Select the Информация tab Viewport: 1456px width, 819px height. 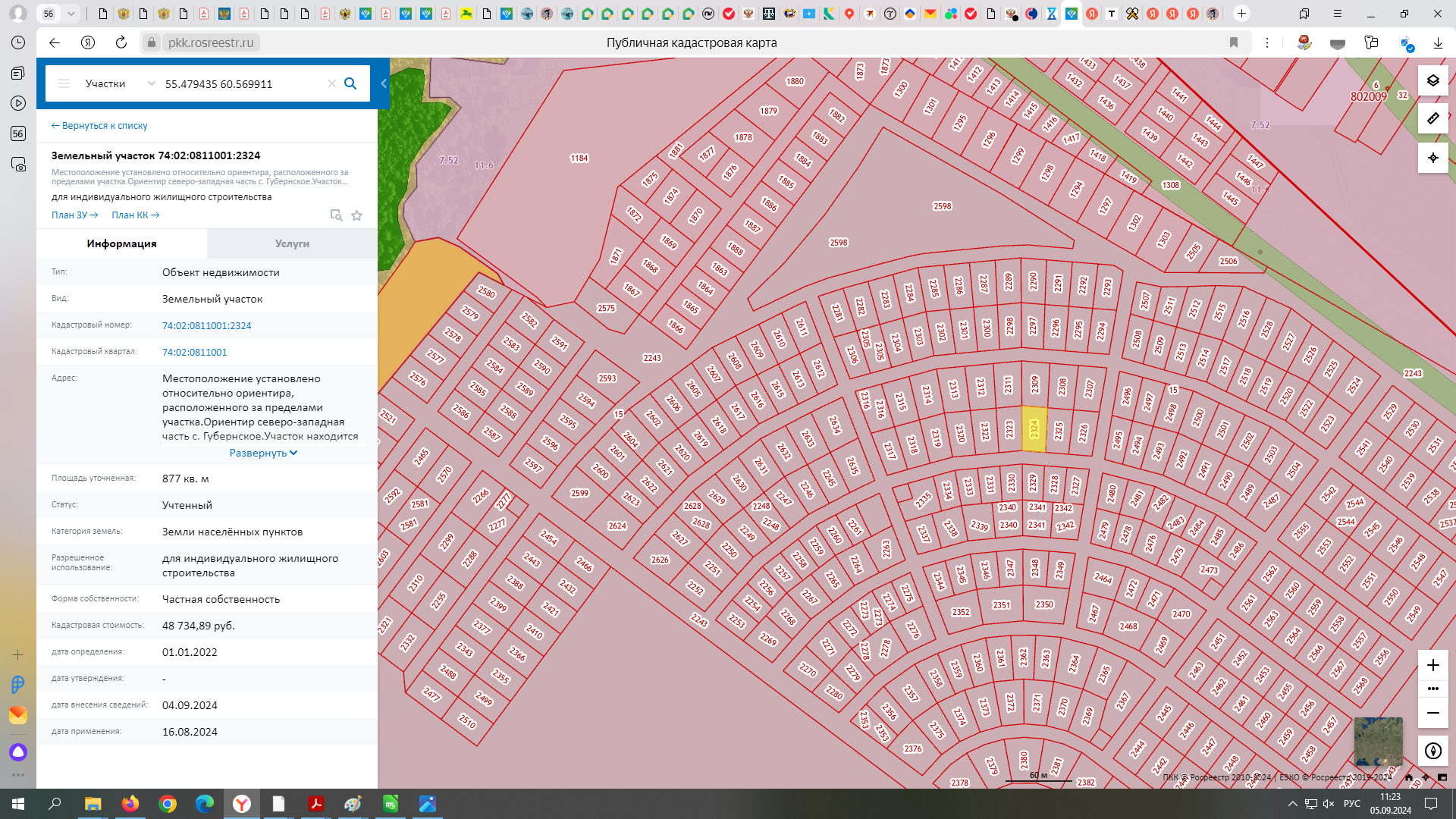[x=121, y=243]
